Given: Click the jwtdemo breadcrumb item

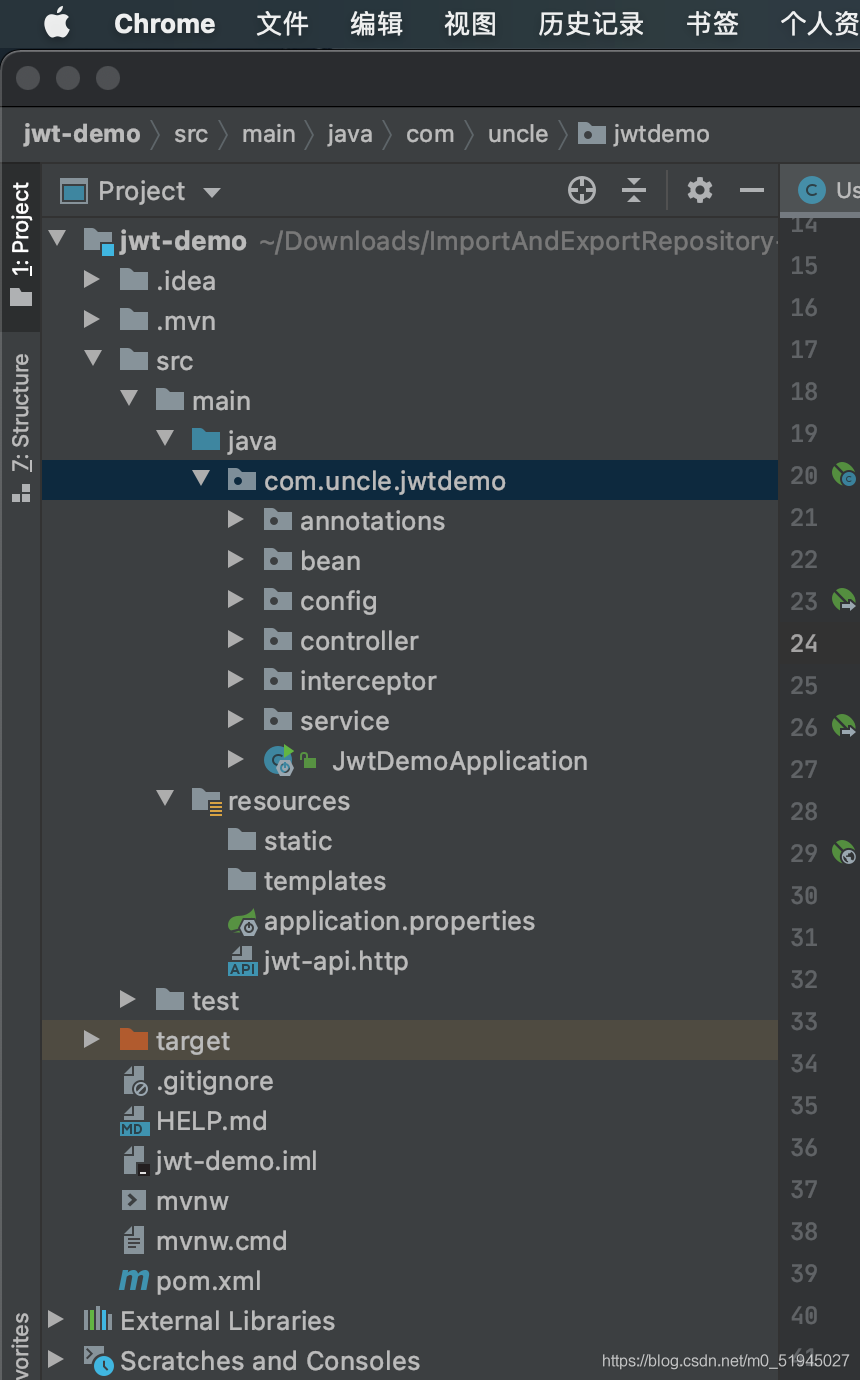Looking at the screenshot, I should (x=660, y=134).
